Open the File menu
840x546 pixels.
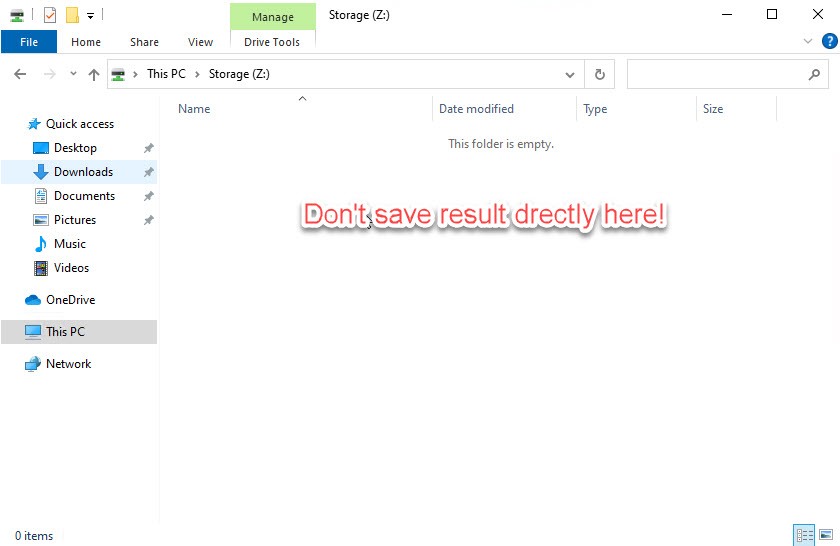point(29,42)
